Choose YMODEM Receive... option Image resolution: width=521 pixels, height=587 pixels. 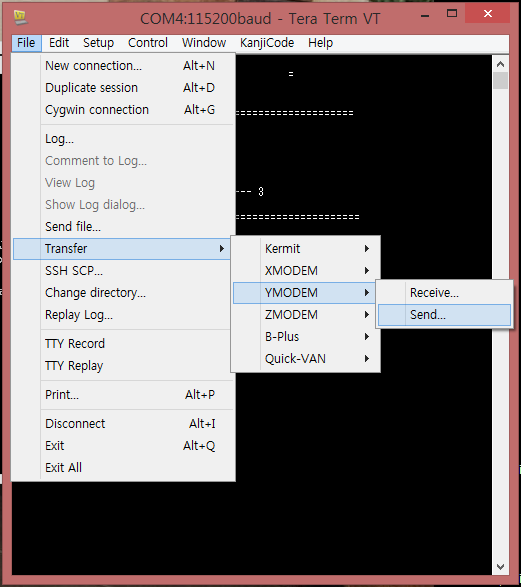click(444, 293)
